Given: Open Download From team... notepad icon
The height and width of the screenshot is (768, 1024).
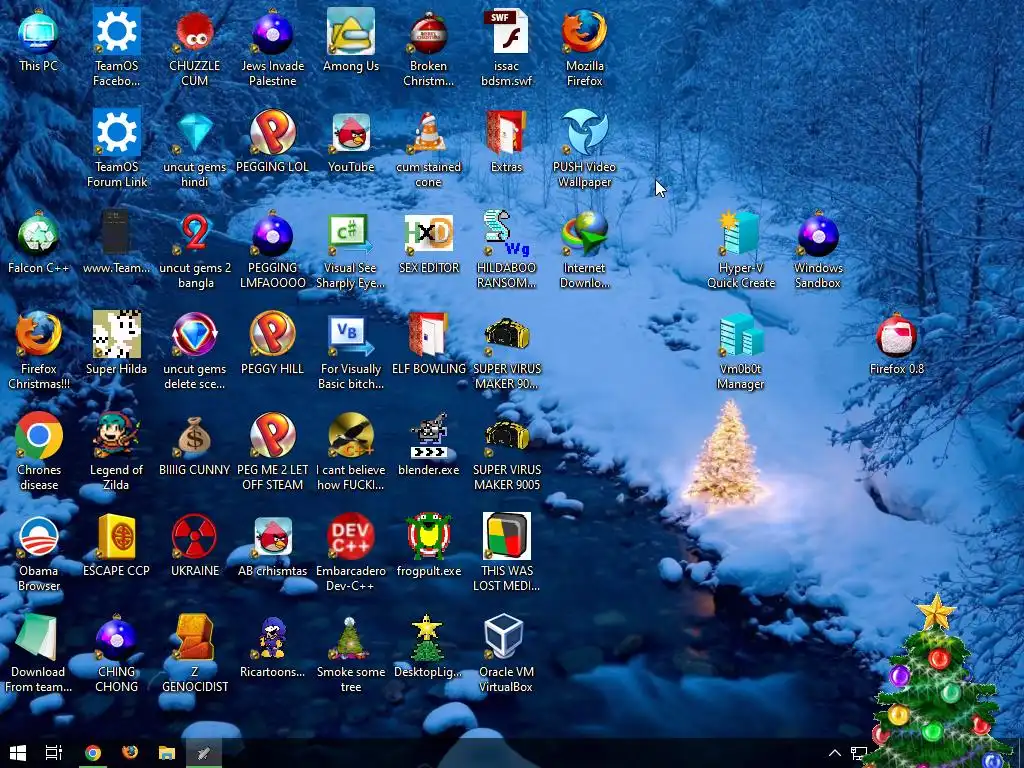Looking at the screenshot, I should [x=37, y=638].
